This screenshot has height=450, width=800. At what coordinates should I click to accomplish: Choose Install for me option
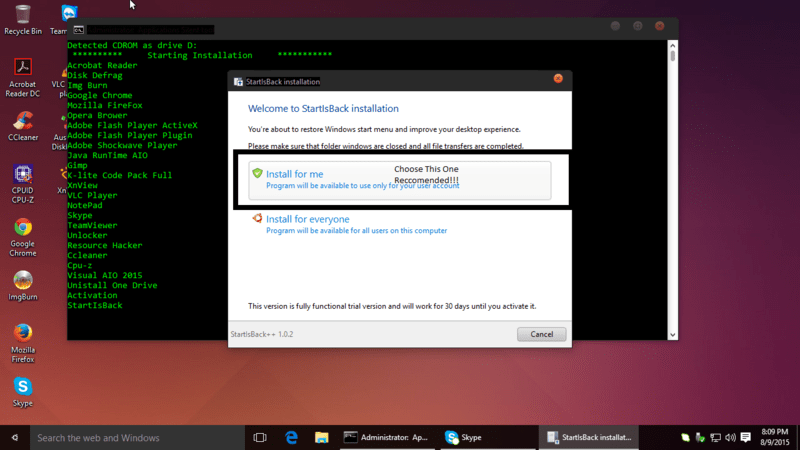pyautogui.click(x=399, y=180)
